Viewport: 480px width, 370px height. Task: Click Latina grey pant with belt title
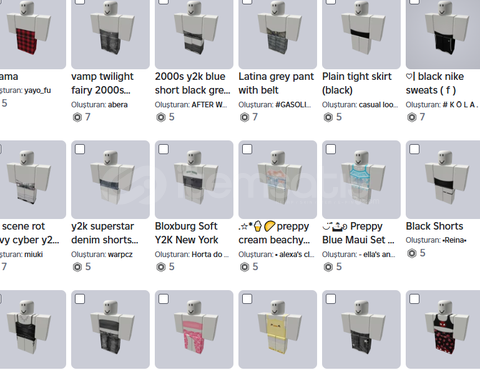pos(276,83)
